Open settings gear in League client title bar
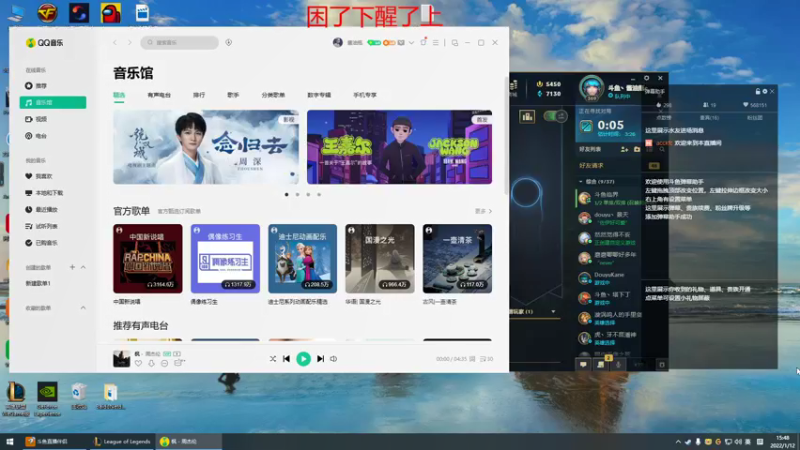 pyautogui.click(x=646, y=78)
